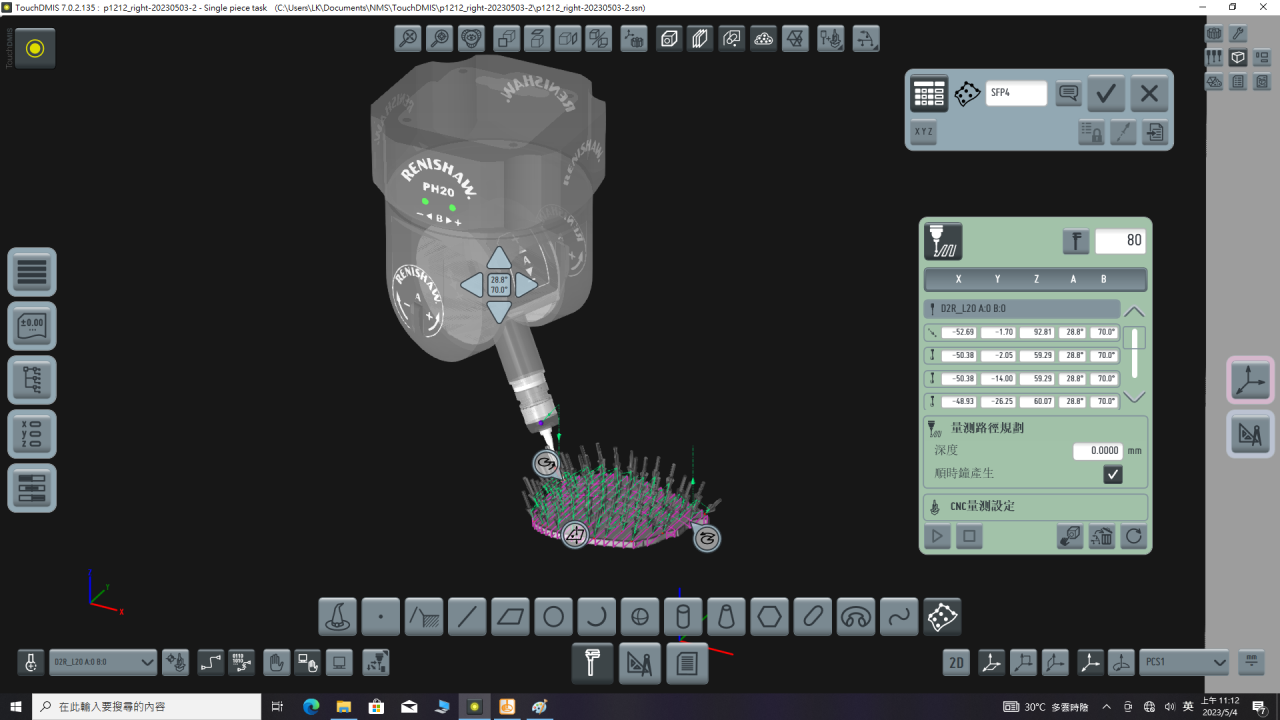
Task: Click the XYZ button in feature panel
Action: click(x=924, y=132)
